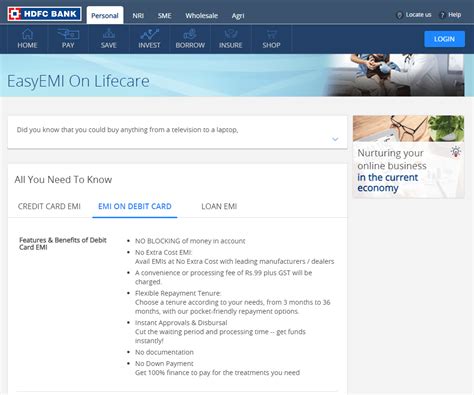The width and height of the screenshot is (474, 395).
Task: Click the doctor photo in the header banner
Action: coord(395,75)
